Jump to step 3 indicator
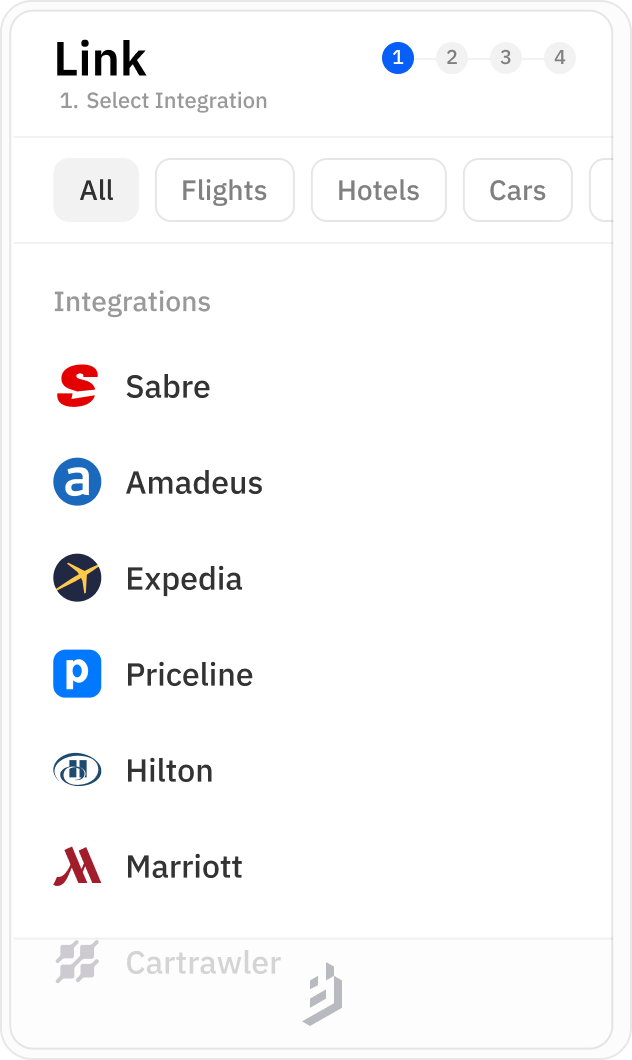 (x=506, y=58)
